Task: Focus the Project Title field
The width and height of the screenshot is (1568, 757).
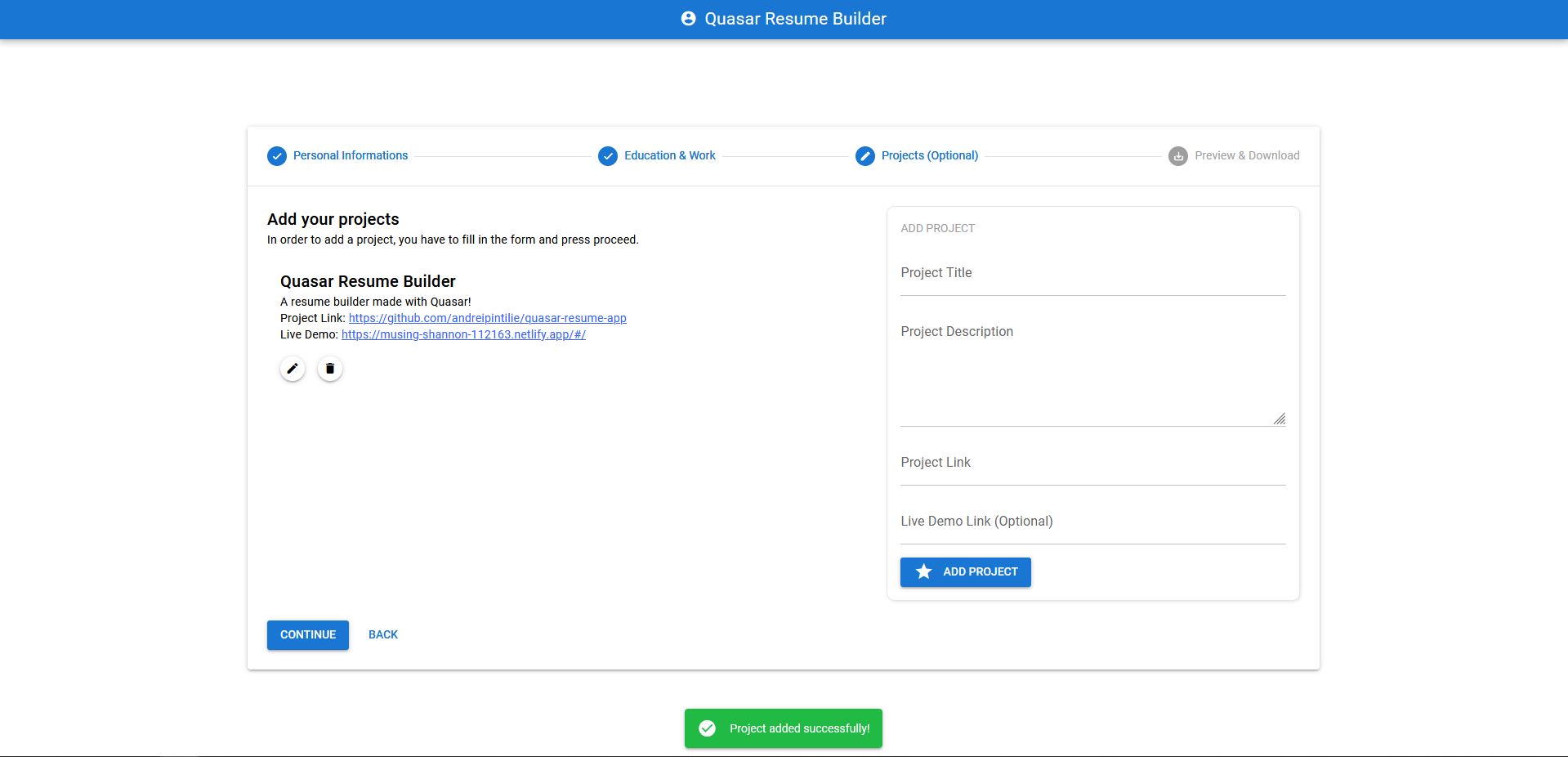Action: click(x=1093, y=273)
